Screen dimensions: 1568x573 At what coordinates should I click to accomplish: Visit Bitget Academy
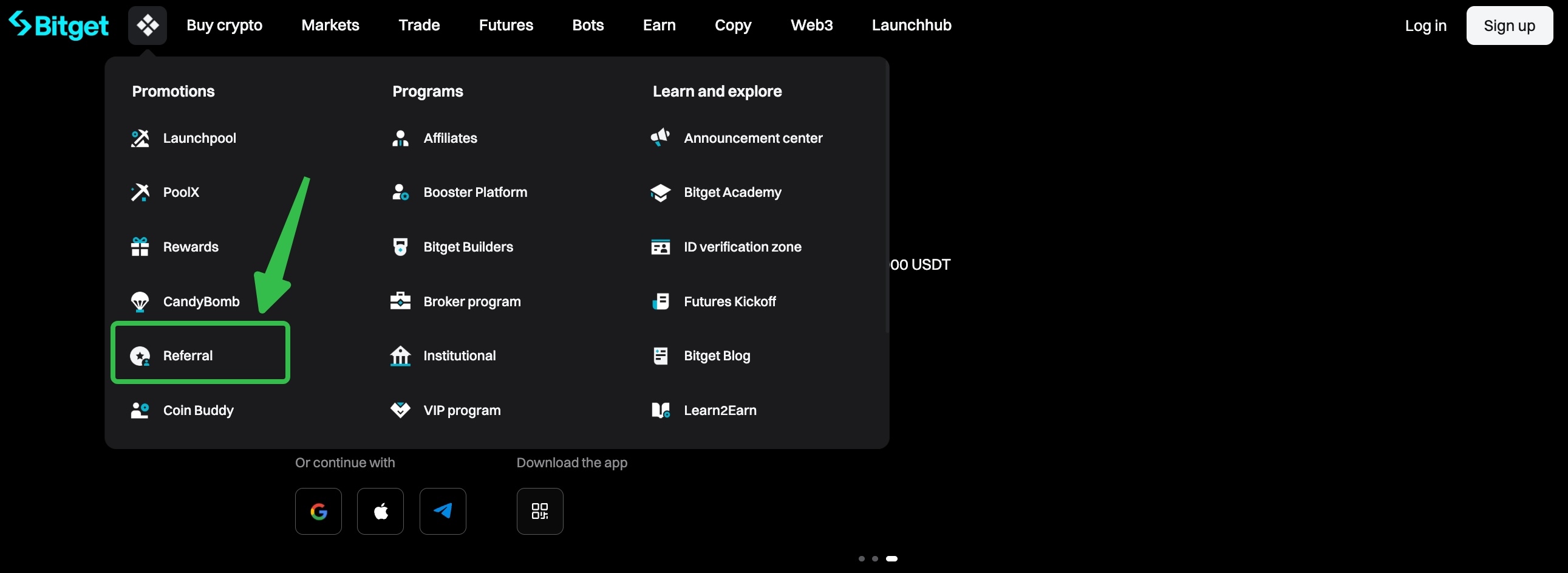coord(733,193)
